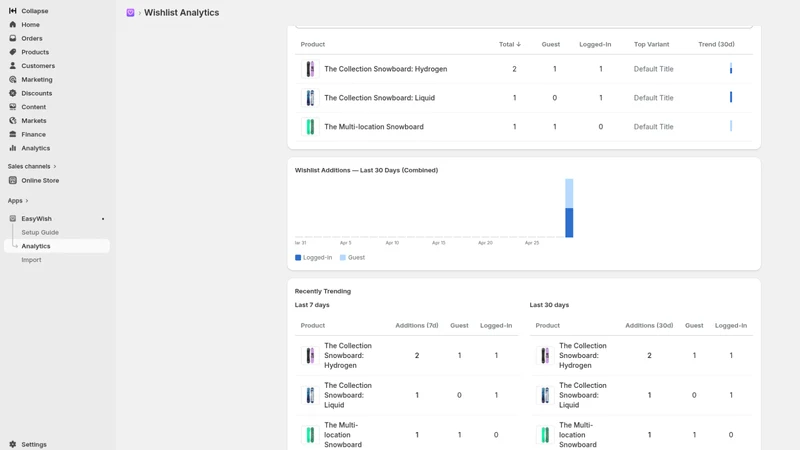Open the Orders inbox icon
This screenshot has width=800, height=450.
click(x=13, y=38)
